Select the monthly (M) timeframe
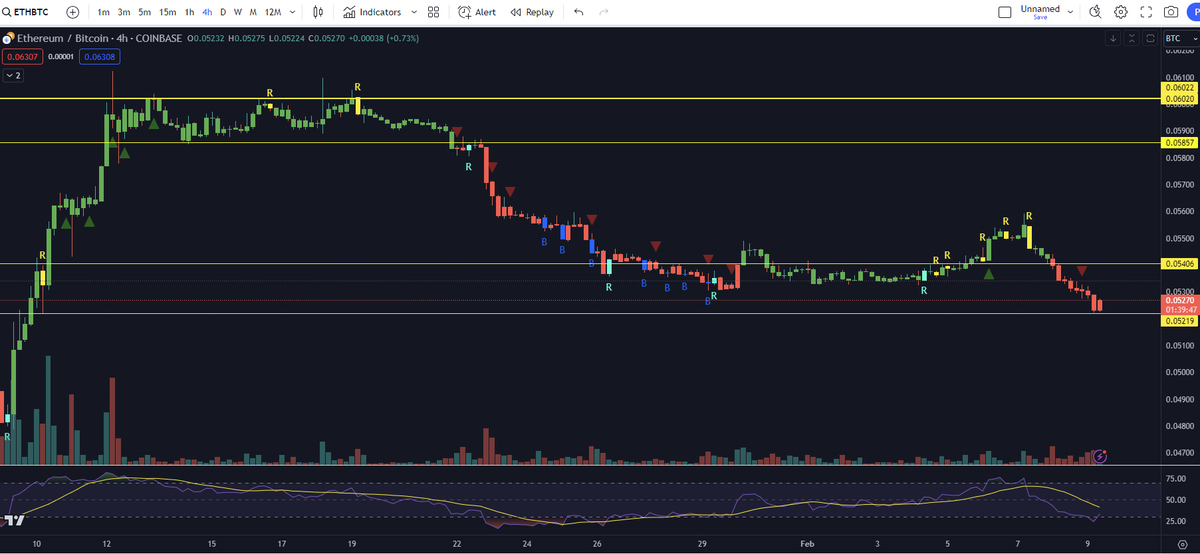This screenshot has width=1200, height=554. tap(253, 12)
